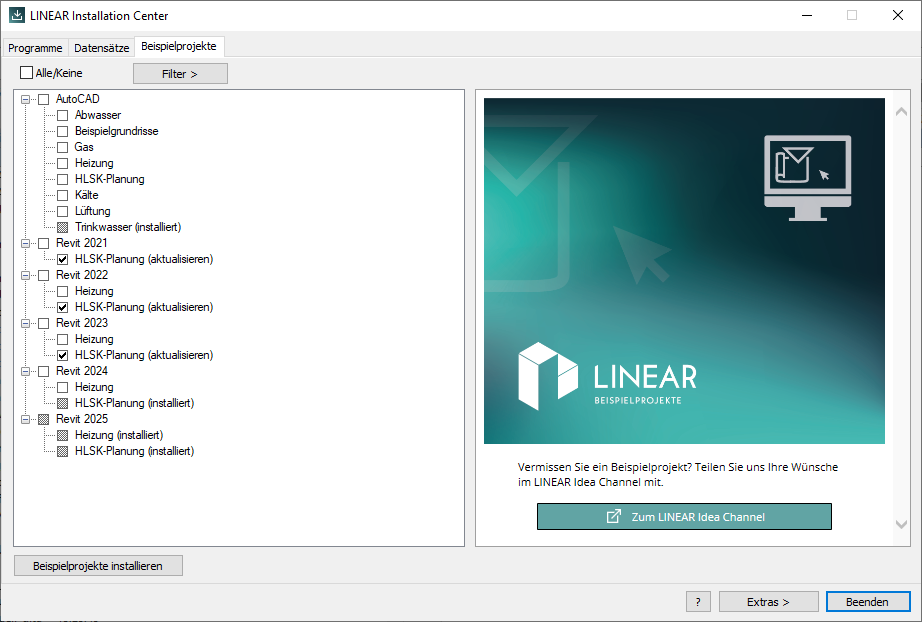Image resolution: width=922 pixels, height=622 pixels.
Task: Select HLSK-Planung label under AutoCAD
Action: (x=109, y=179)
